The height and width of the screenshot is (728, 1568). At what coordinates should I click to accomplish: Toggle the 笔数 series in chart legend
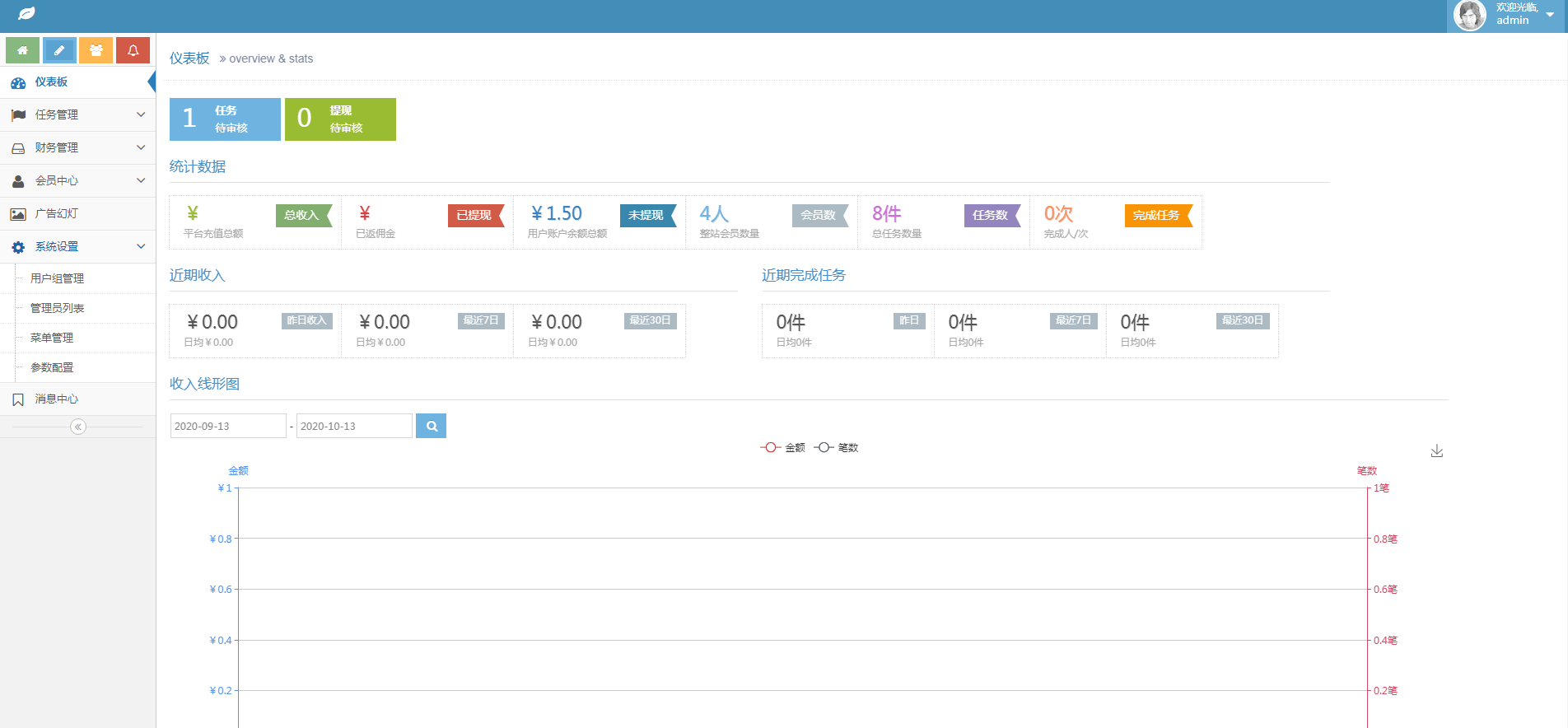click(837, 447)
